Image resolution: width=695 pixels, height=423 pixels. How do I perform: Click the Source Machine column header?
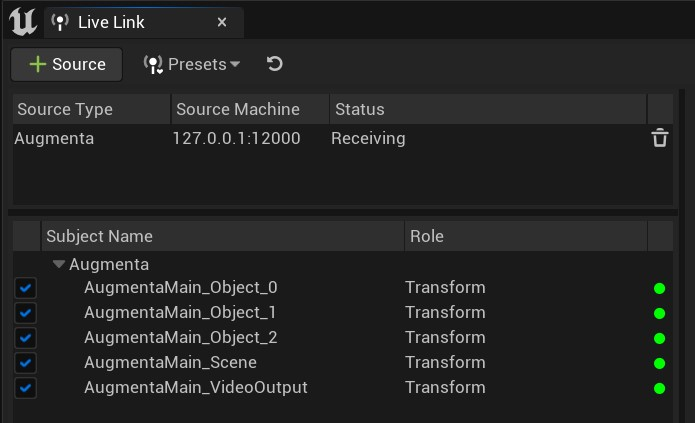[x=250, y=109]
